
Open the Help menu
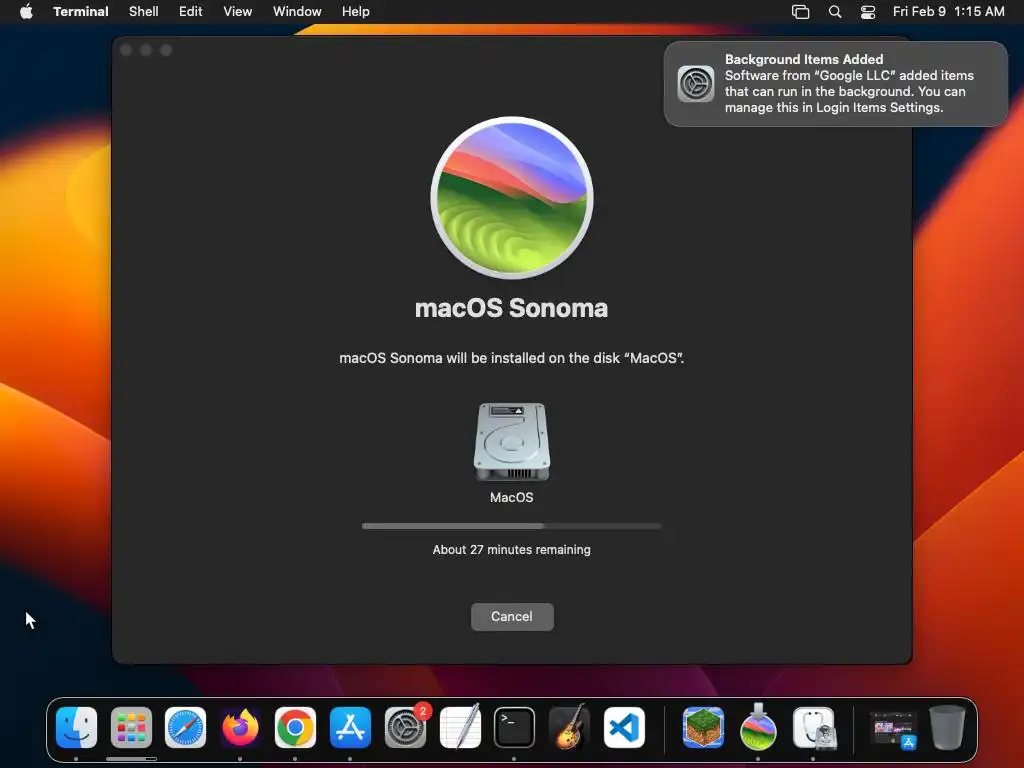(x=356, y=12)
